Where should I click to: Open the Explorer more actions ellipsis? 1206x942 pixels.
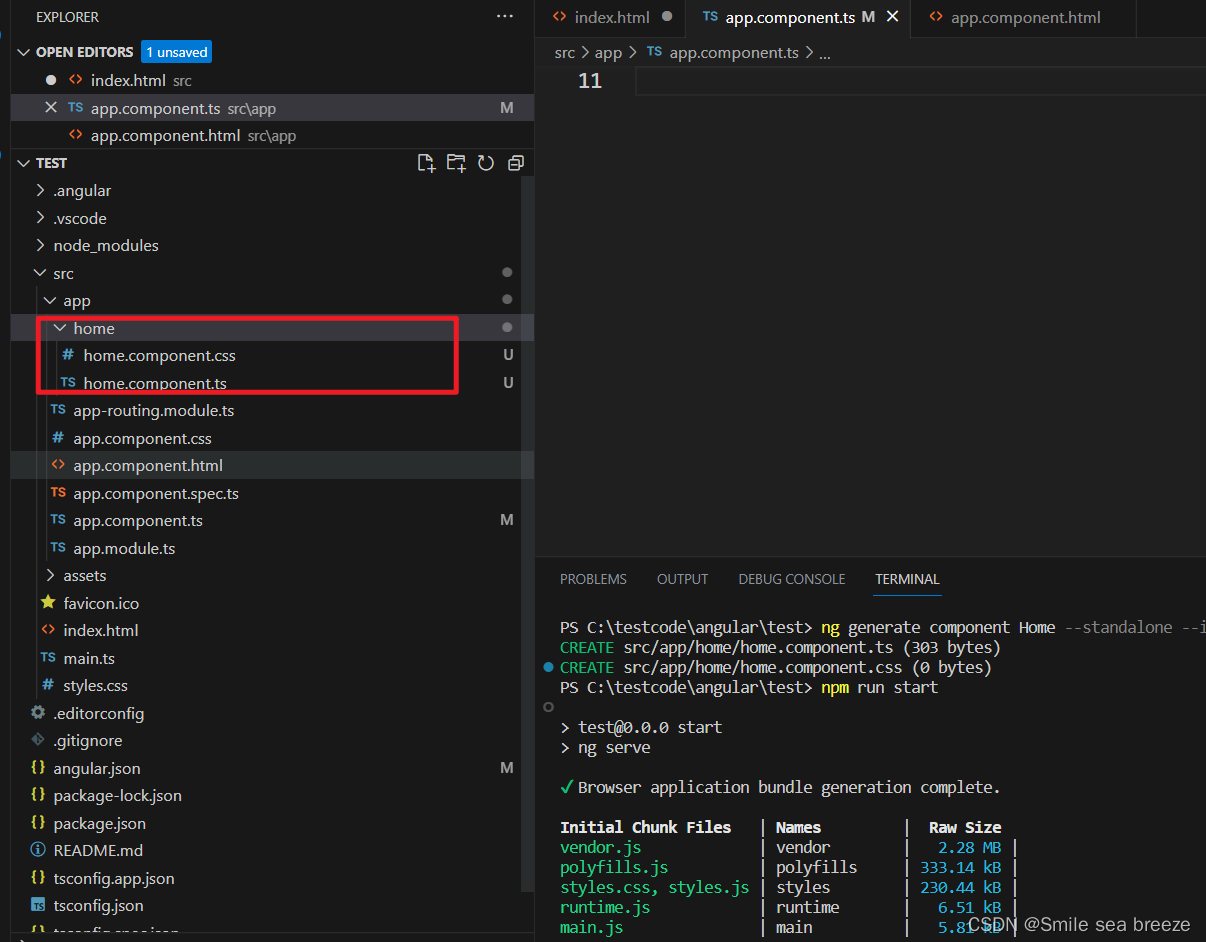505,17
